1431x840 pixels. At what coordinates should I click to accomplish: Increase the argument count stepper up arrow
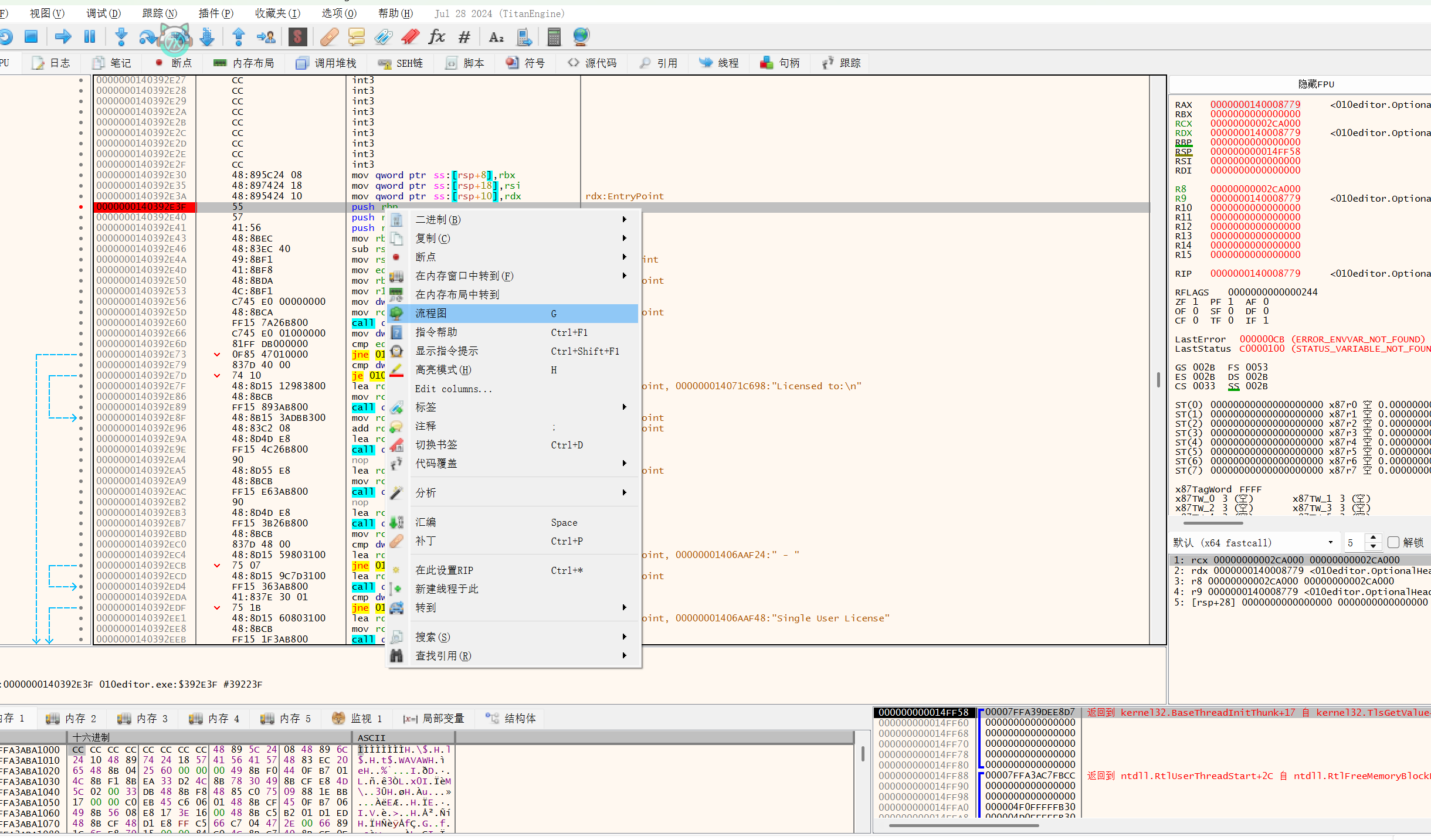[1373, 538]
